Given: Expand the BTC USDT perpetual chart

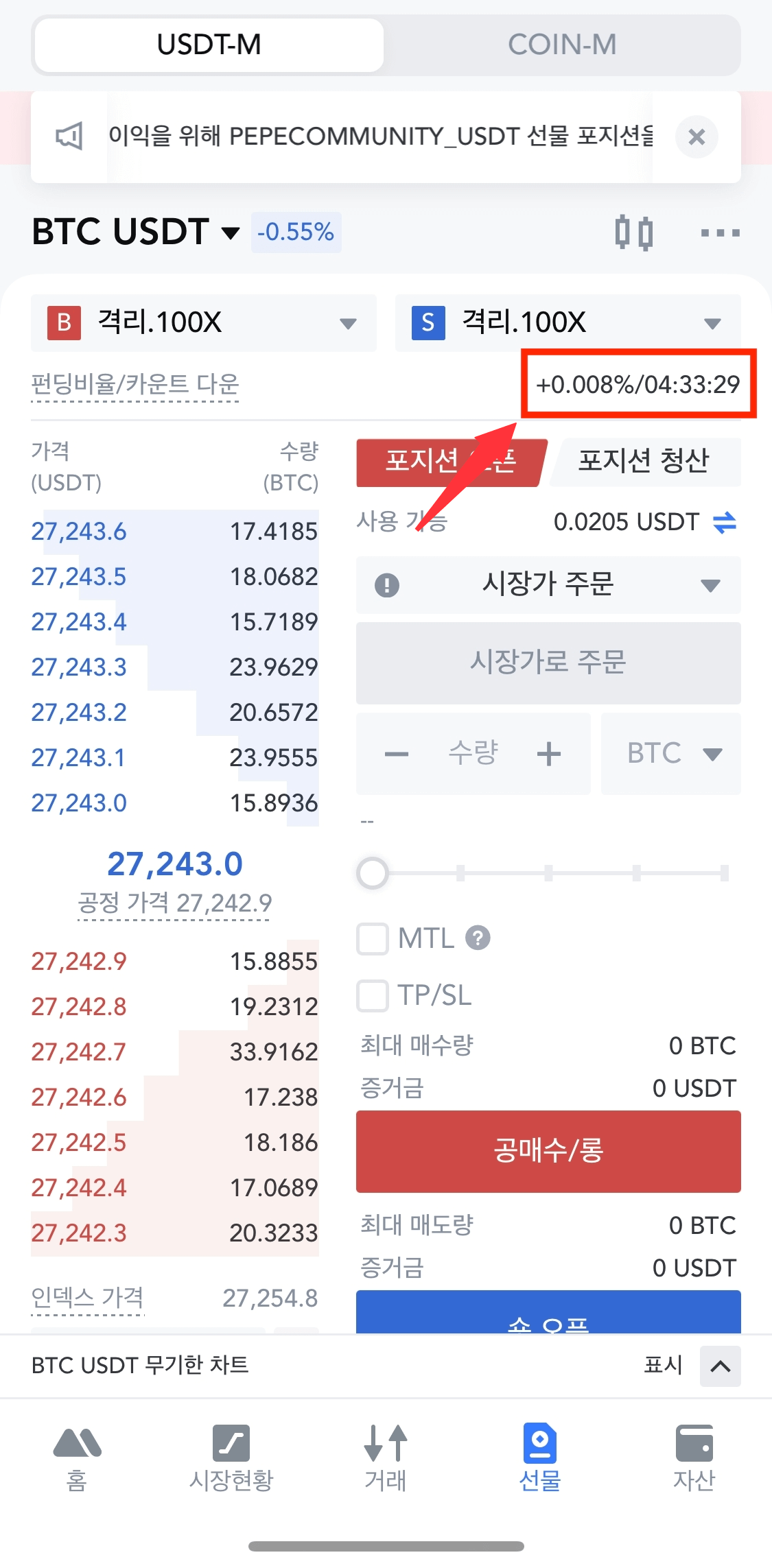Looking at the screenshot, I should coord(720,1366).
